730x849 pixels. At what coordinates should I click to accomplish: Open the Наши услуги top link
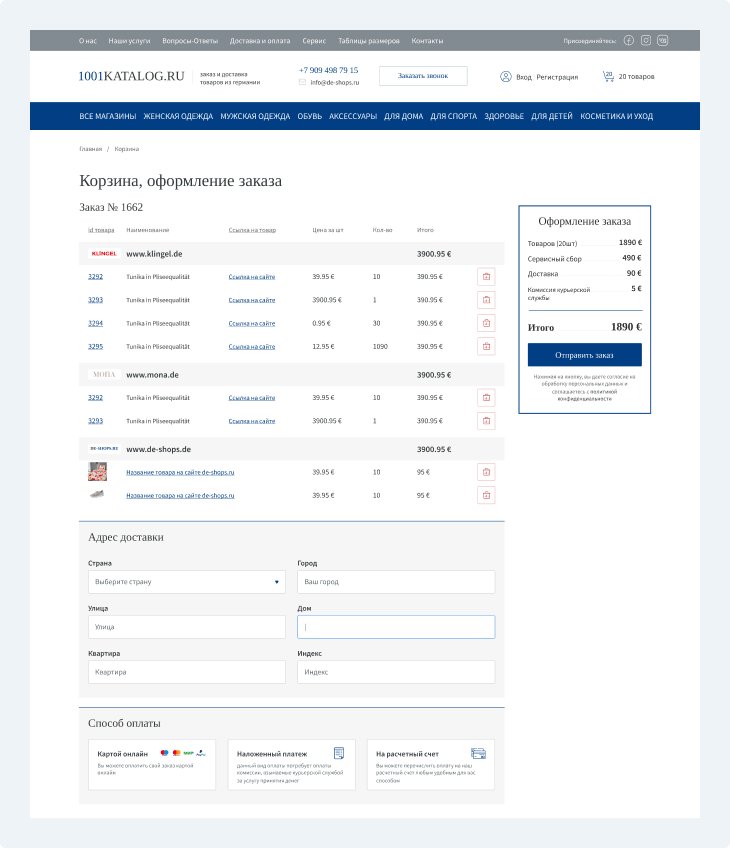[x=129, y=41]
